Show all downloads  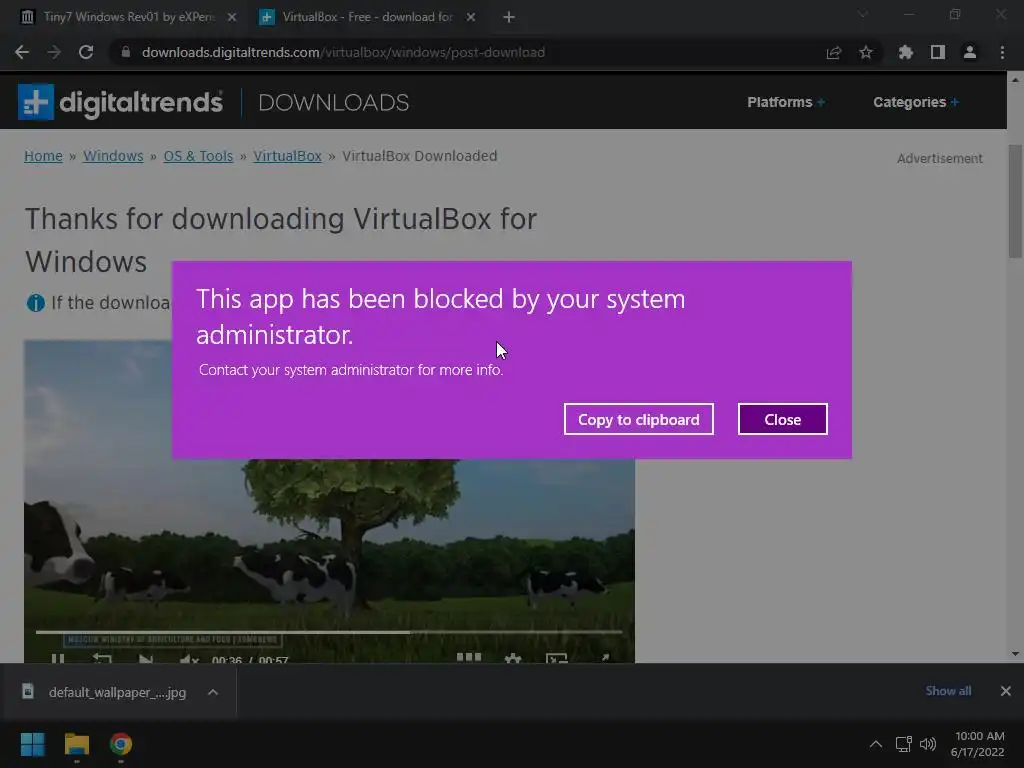(948, 691)
